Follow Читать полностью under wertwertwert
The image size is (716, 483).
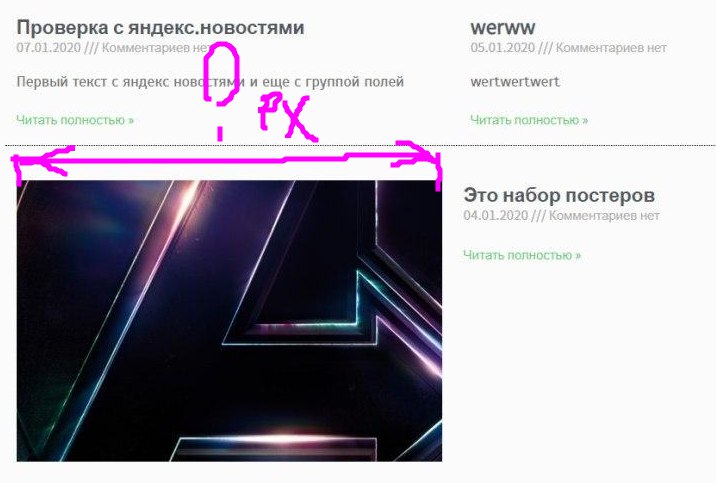pos(529,120)
